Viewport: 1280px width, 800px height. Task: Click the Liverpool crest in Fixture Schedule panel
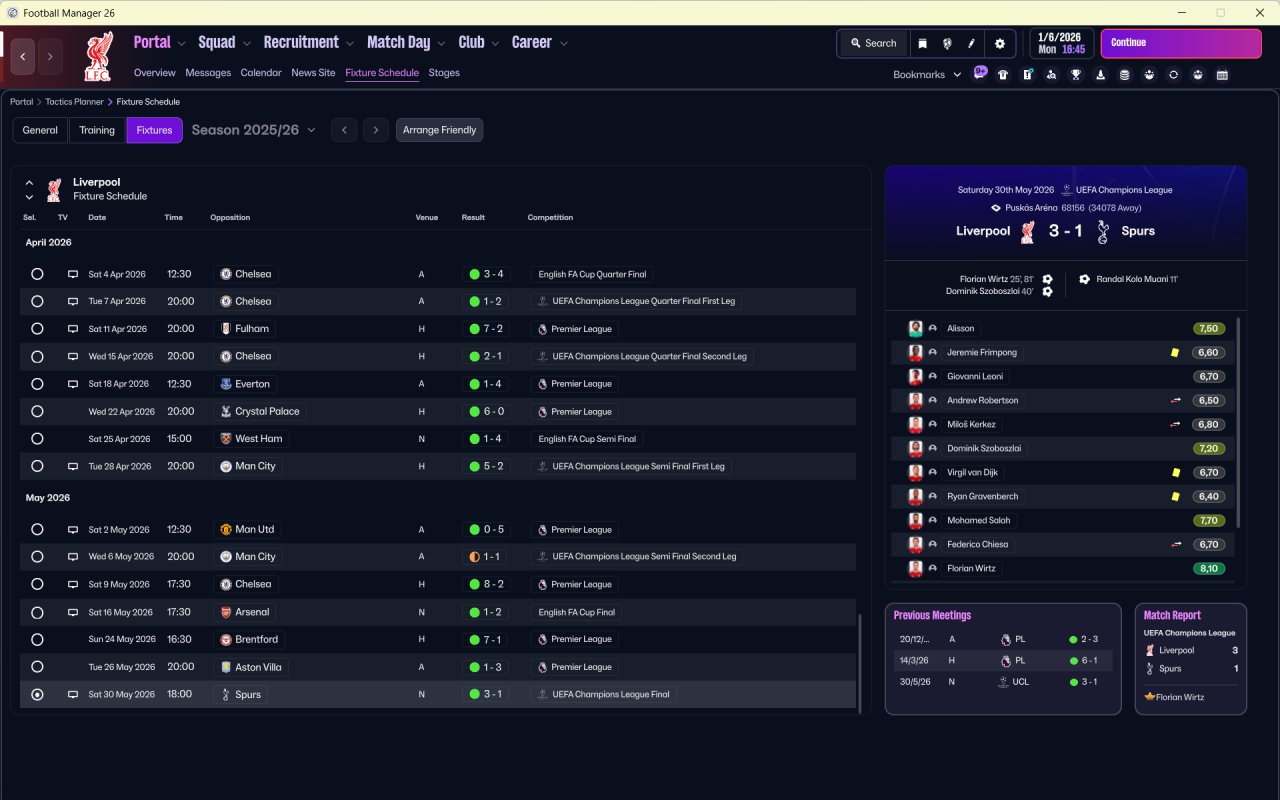pyautogui.click(x=54, y=189)
